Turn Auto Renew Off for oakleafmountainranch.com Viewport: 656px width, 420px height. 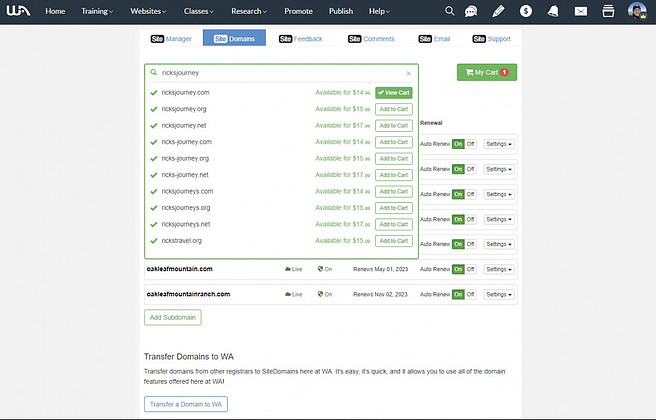[470, 295]
